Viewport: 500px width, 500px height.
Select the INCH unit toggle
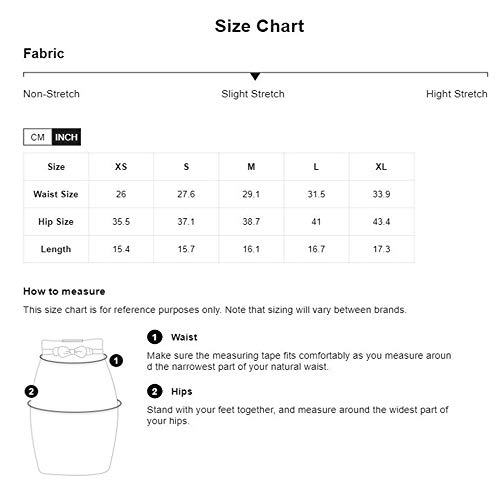(66, 137)
